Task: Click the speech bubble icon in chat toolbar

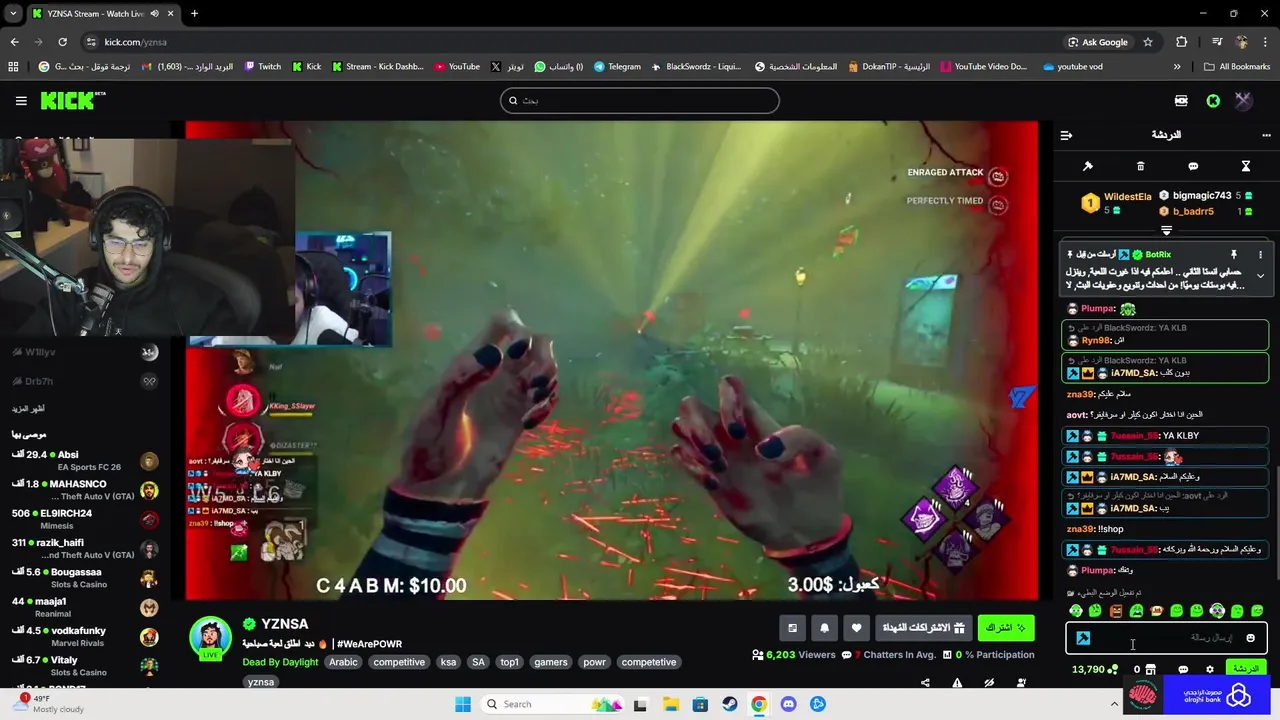Action: (x=1193, y=166)
